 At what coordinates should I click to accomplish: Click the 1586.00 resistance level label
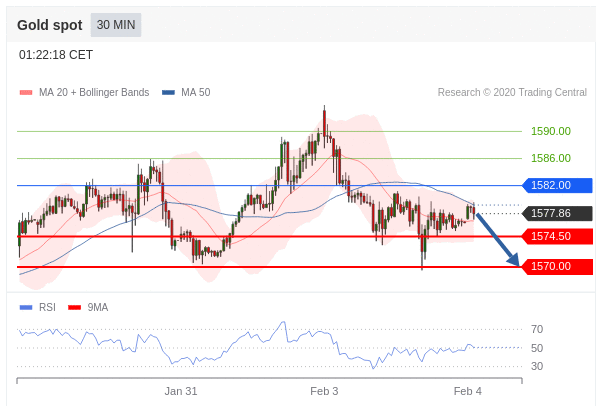pos(551,158)
